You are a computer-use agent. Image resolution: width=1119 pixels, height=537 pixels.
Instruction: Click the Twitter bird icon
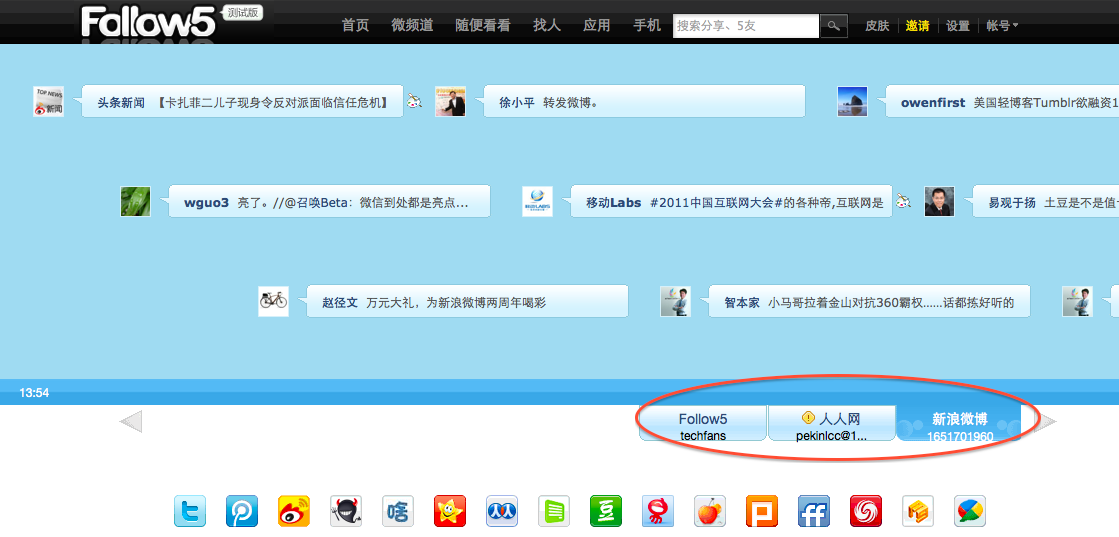pyautogui.click(x=190, y=511)
